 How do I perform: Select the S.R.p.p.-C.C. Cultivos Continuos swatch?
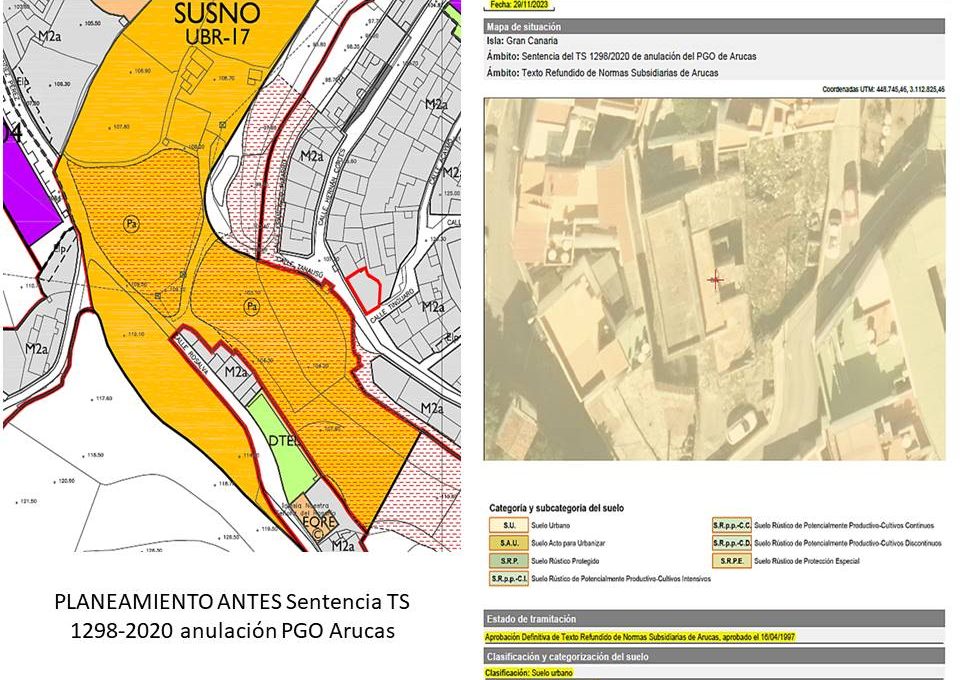tap(731, 523)
